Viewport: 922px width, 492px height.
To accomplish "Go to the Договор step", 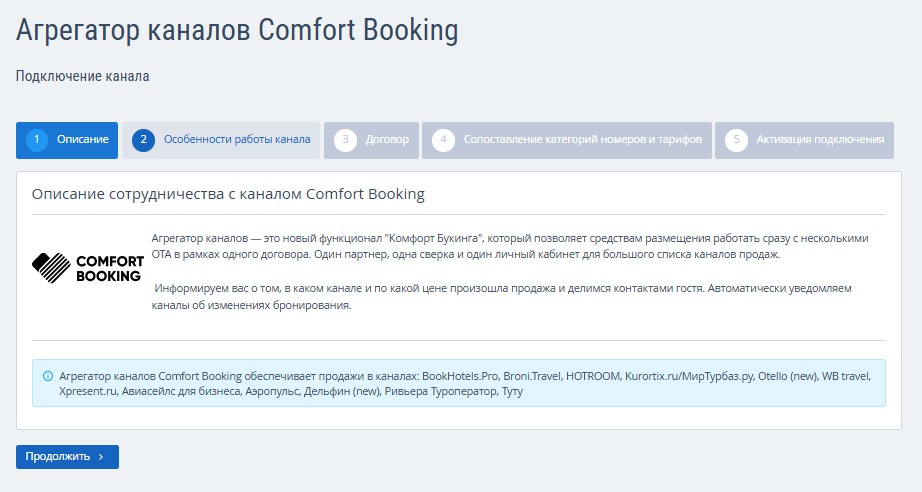I will tap(387, 140).
